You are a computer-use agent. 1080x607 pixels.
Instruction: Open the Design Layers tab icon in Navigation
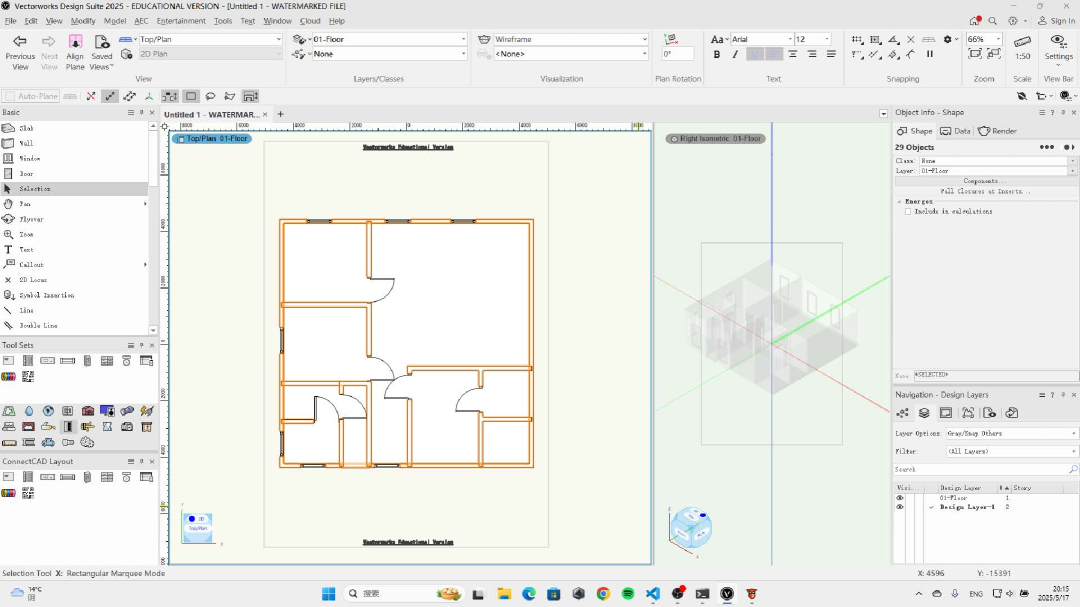click(924, 413)
